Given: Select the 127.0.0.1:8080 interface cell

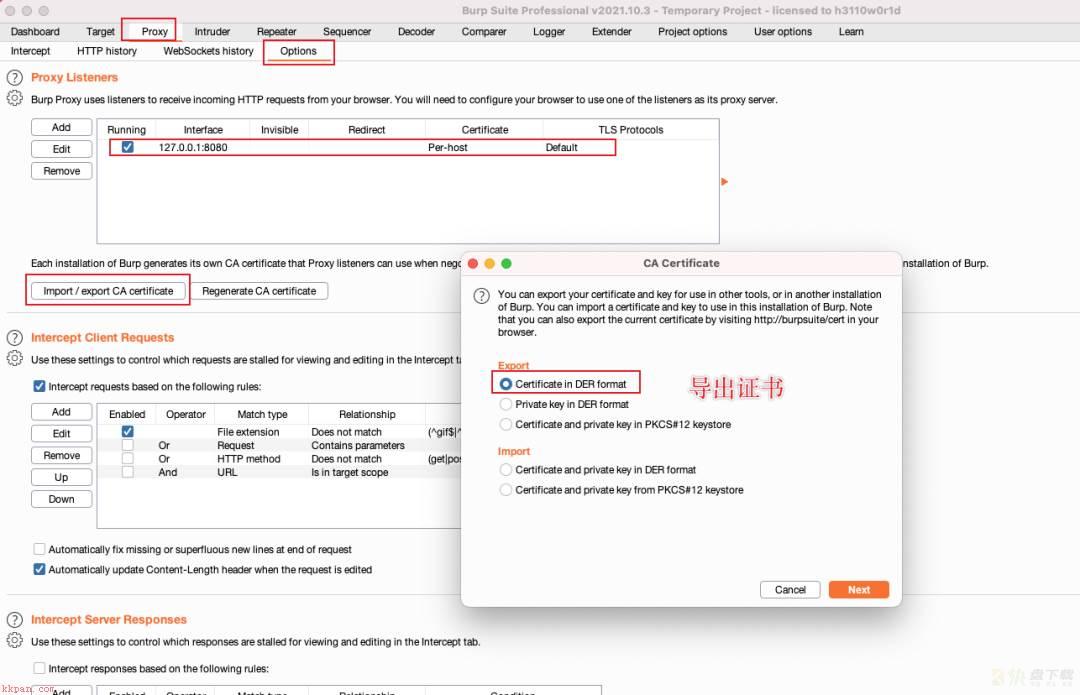Looking at the screenshot, I should coord(193,147).
